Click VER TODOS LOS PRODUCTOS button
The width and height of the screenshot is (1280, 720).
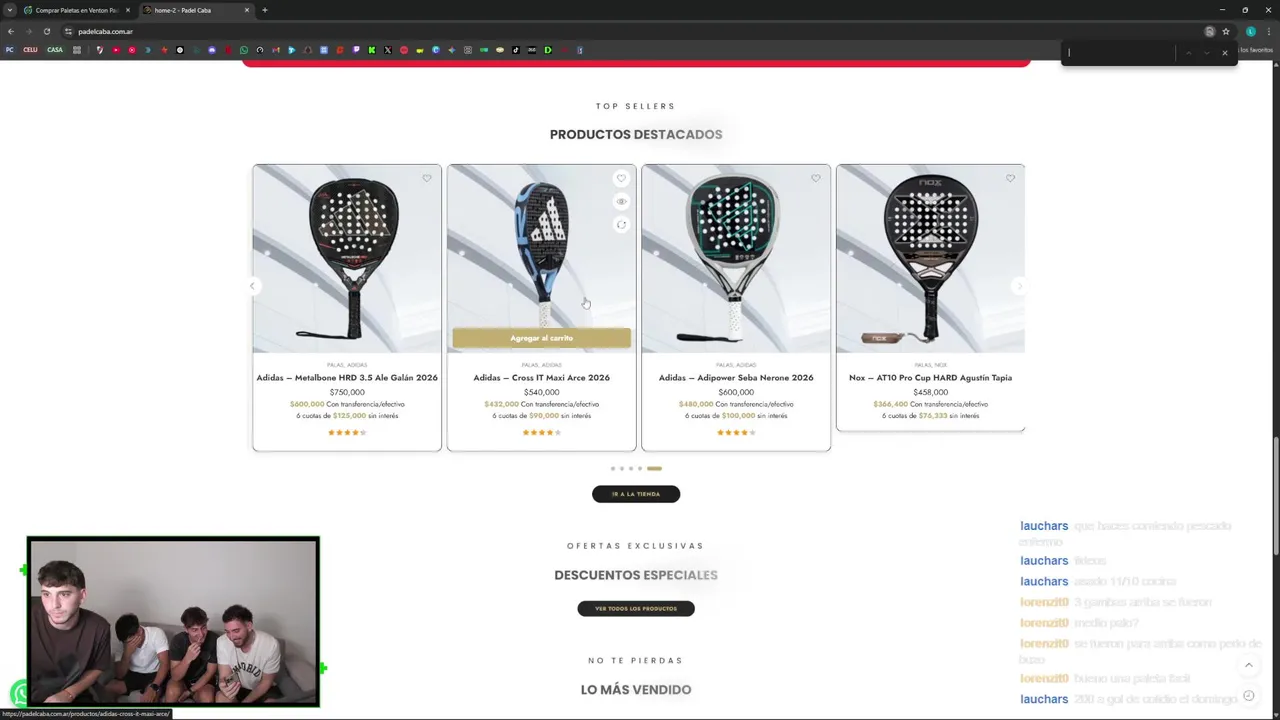click(636, 608)
